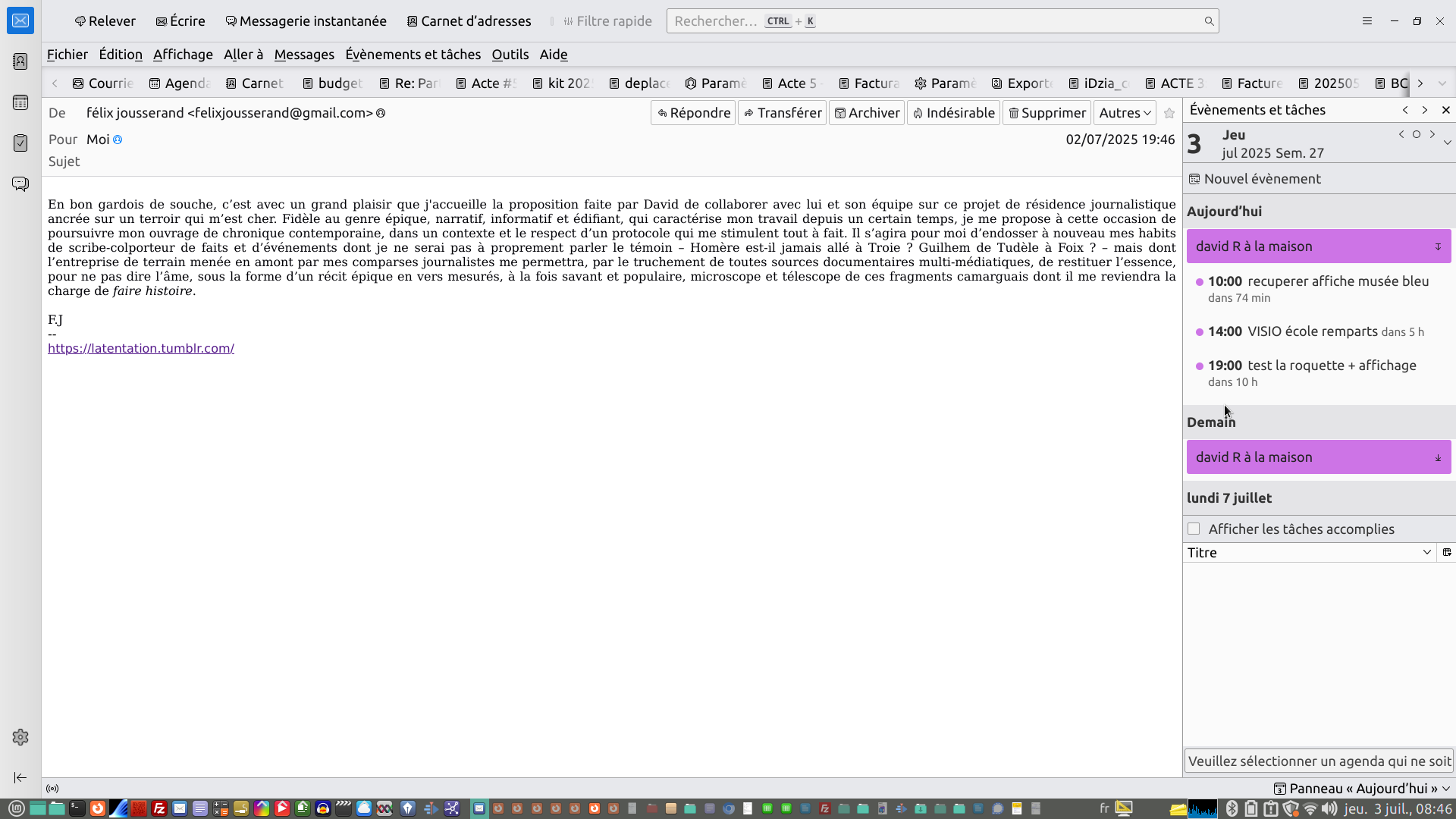Viewport: 1456px width, 819px height.
Task: Open the chat sidebar icon
Action: pyautogui.click(x=20, y=184)
